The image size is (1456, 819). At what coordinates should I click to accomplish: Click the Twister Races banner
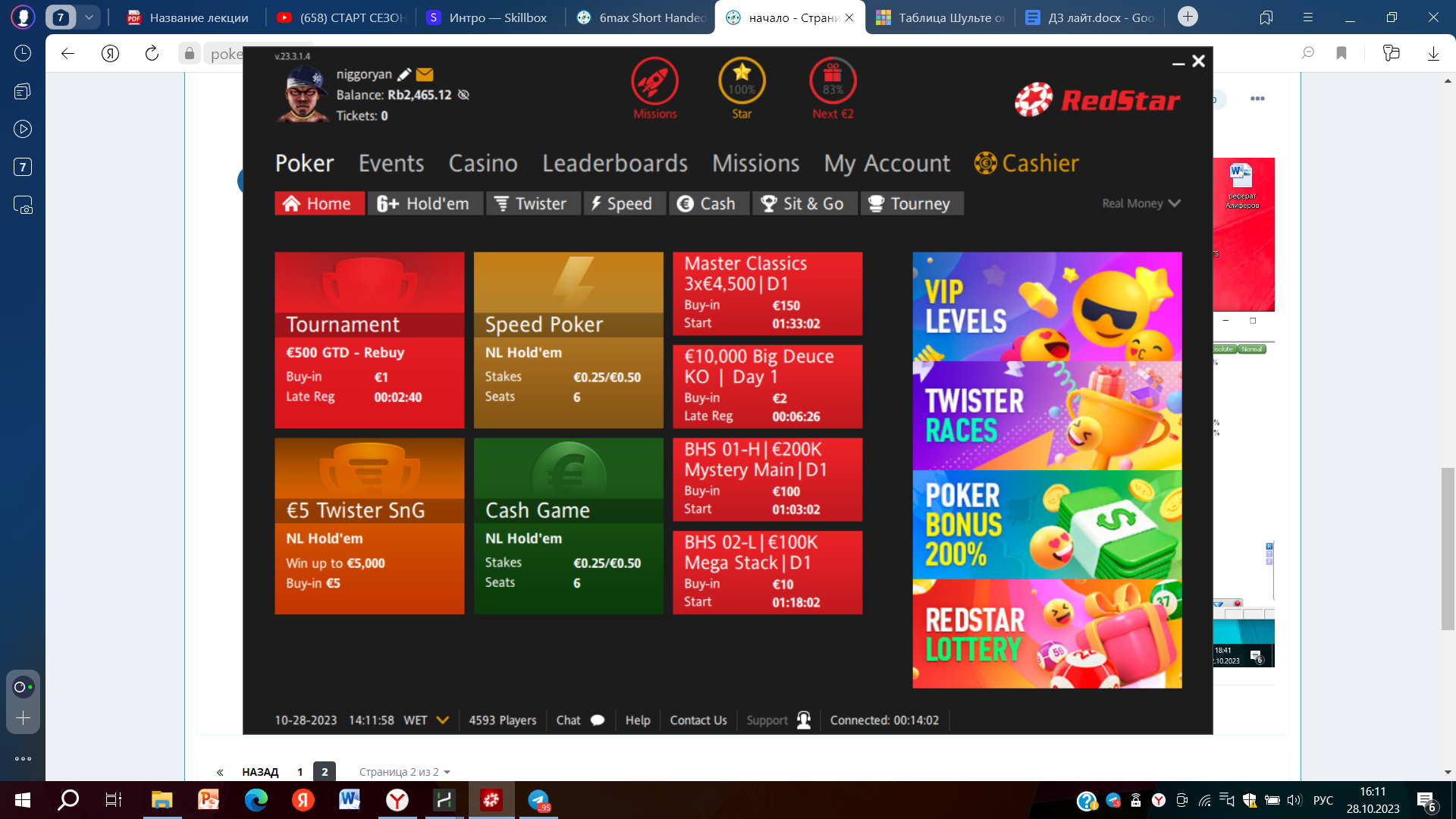1046,416
